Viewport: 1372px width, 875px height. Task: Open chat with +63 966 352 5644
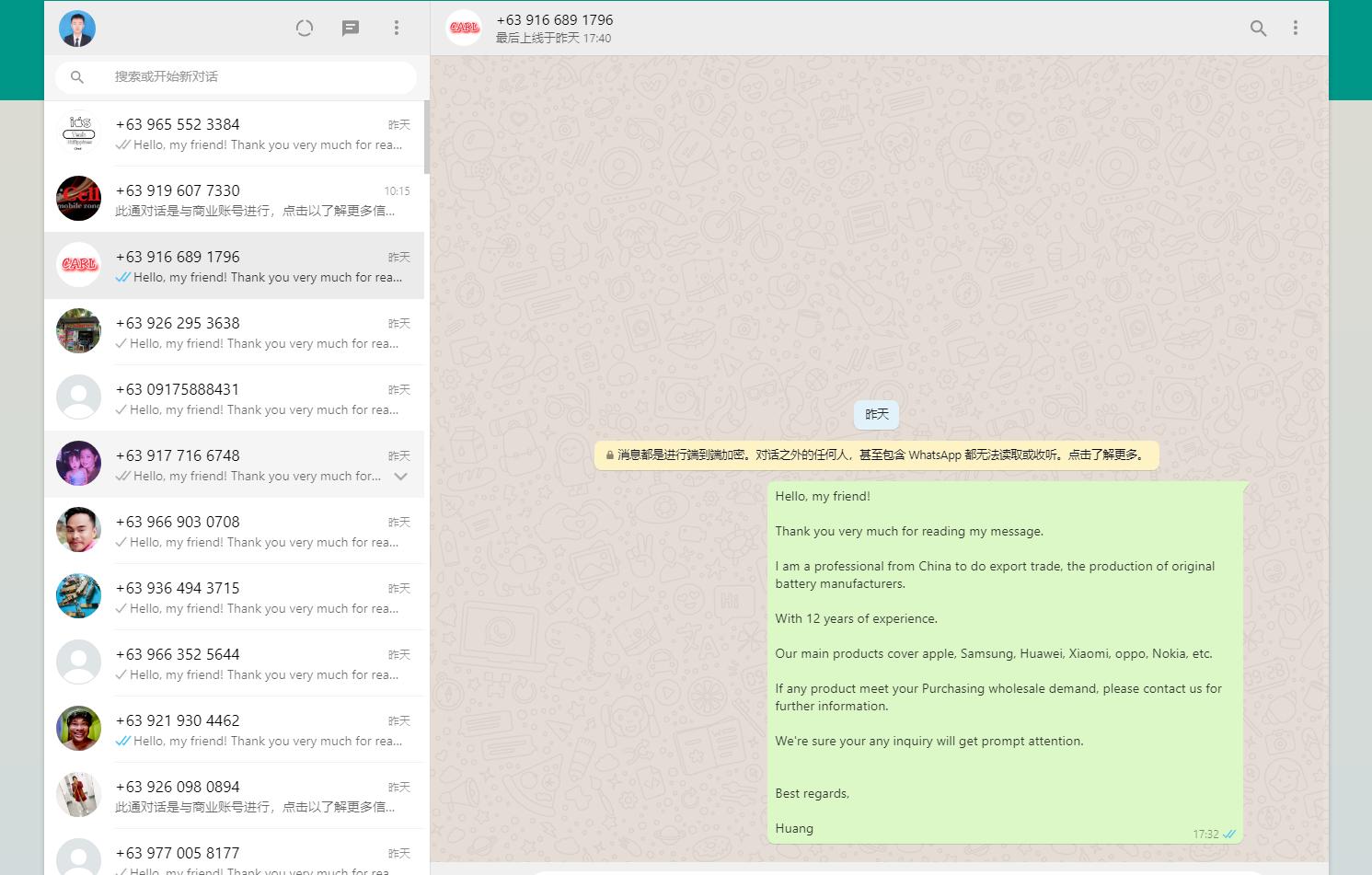tap(235, 663)
